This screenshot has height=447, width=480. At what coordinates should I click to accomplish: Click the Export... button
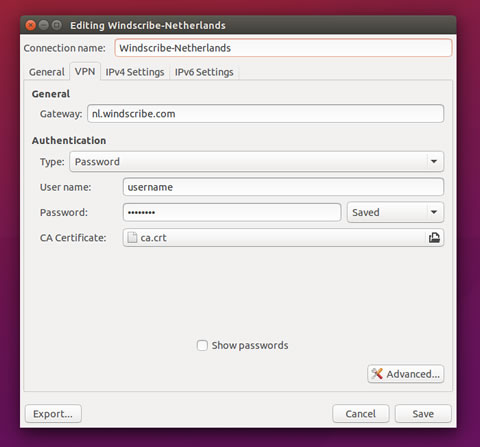point(53,414)
